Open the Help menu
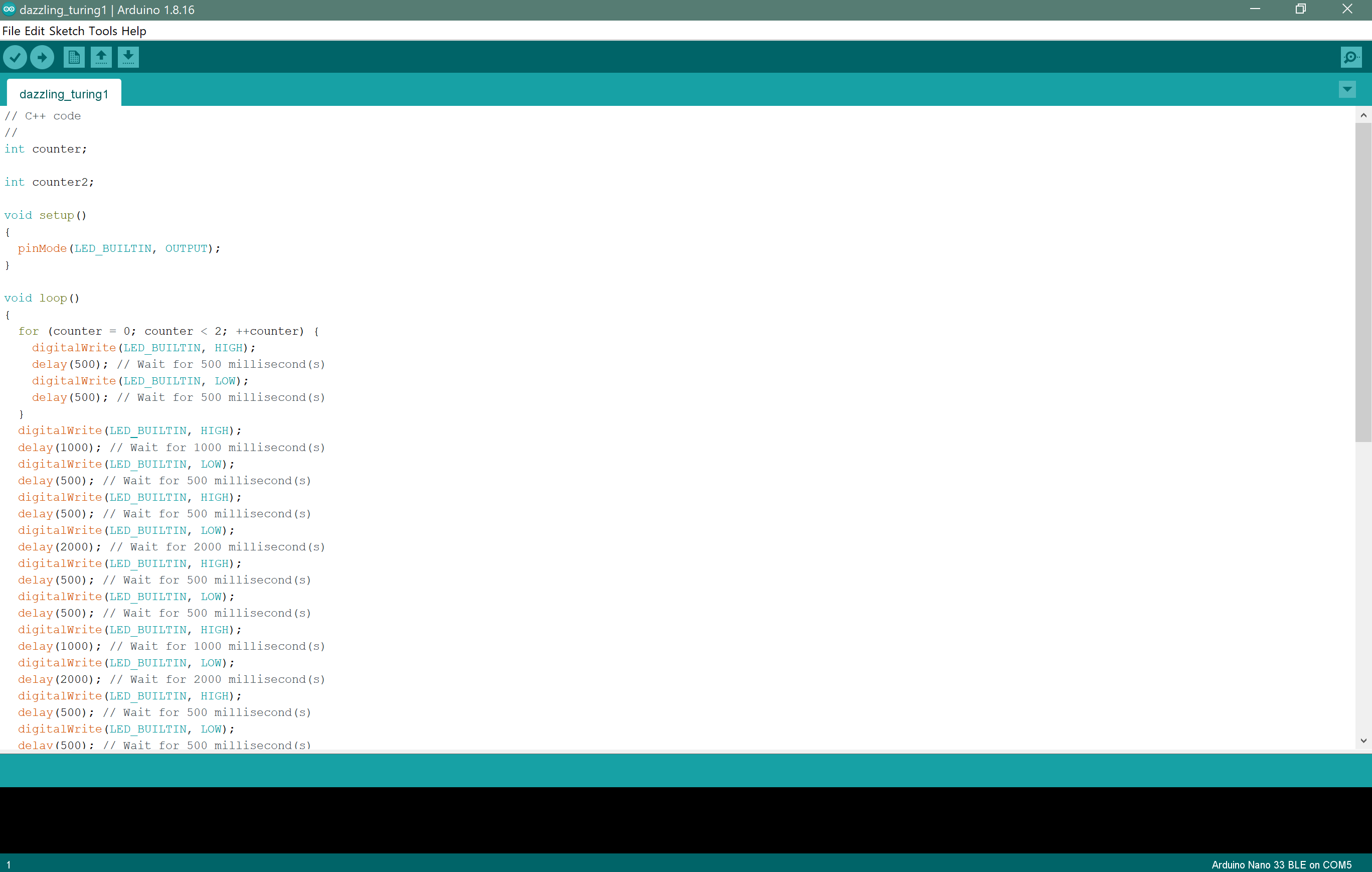The width and height of the screenshot is (1372, 872). pyautogui.click(x=134, y=31)
